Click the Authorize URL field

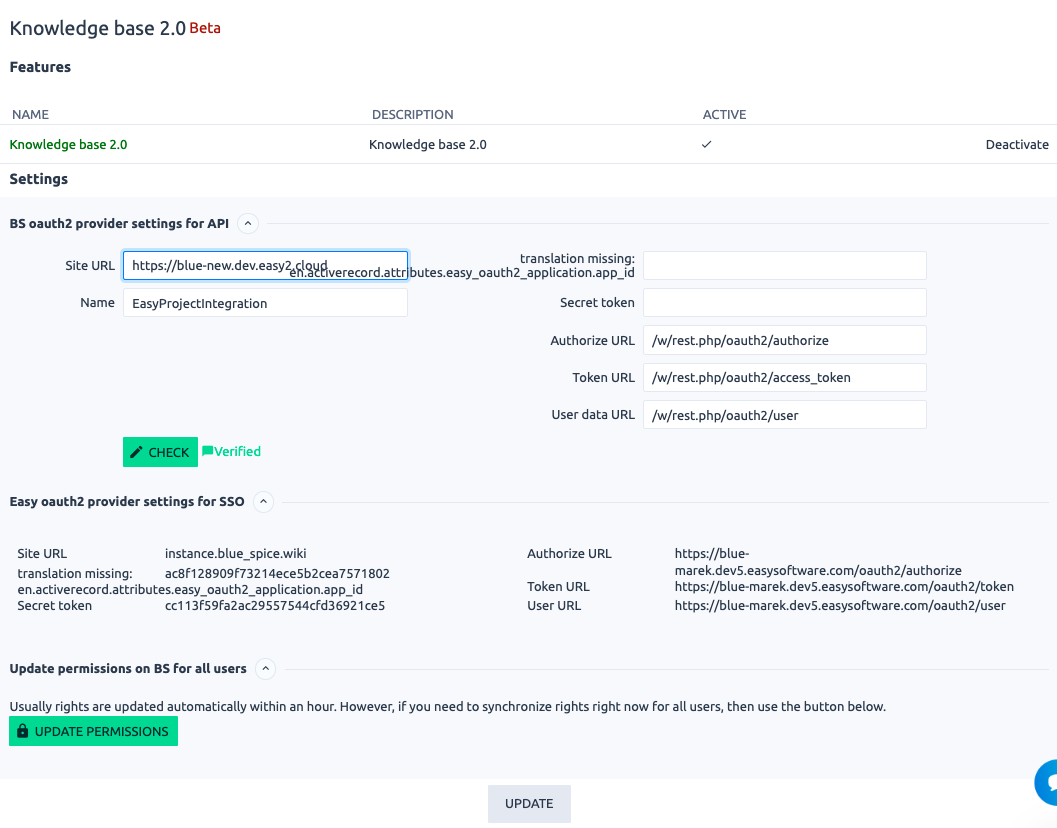785,340
